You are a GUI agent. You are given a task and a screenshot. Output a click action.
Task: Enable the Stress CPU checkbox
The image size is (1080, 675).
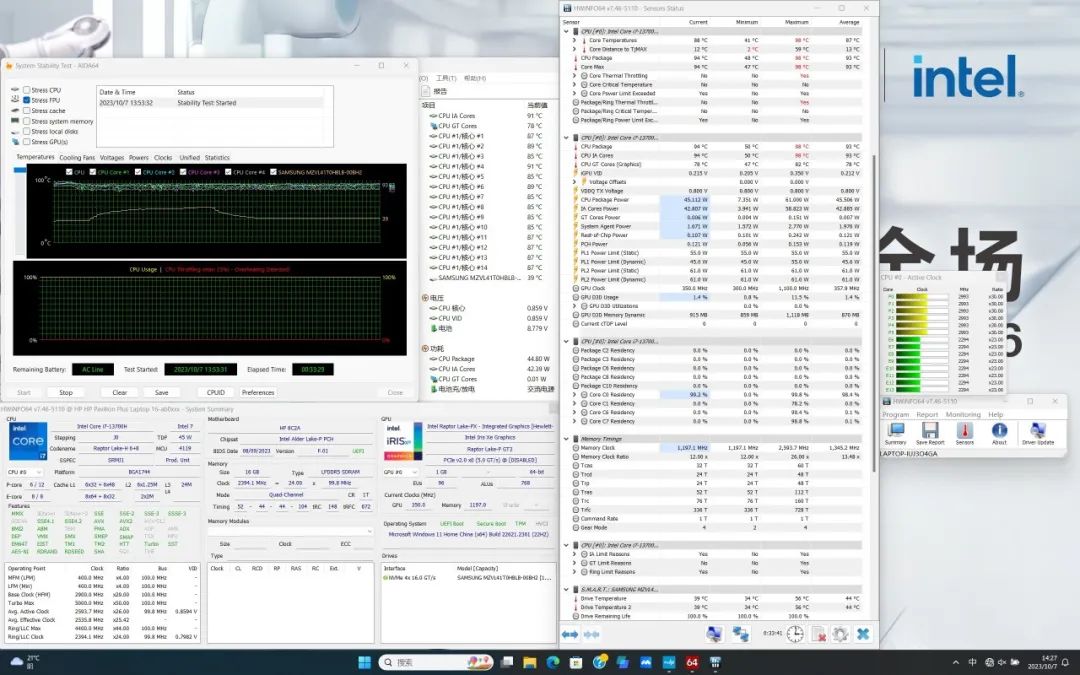pos(27,90)
